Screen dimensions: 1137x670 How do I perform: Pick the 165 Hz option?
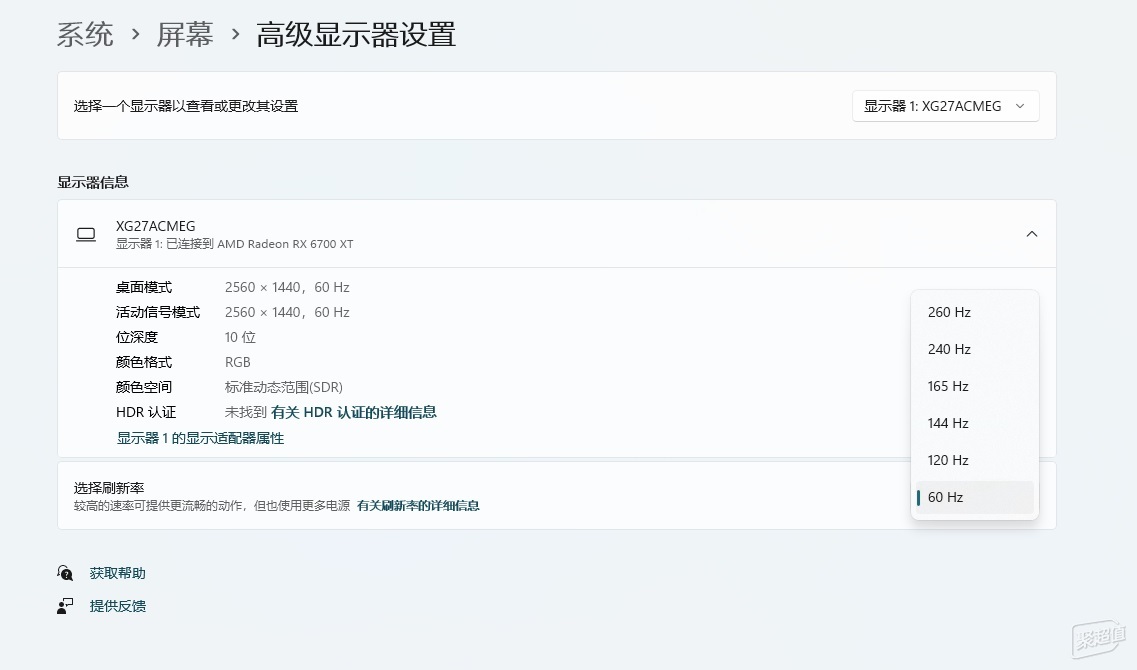tap(948, 386)
